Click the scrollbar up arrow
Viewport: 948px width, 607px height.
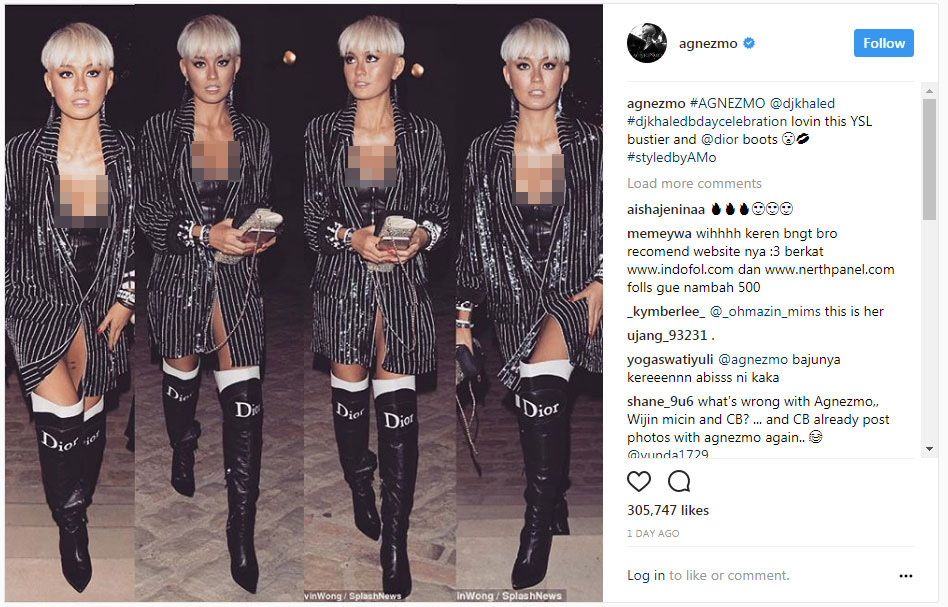(x=929, y=91)
